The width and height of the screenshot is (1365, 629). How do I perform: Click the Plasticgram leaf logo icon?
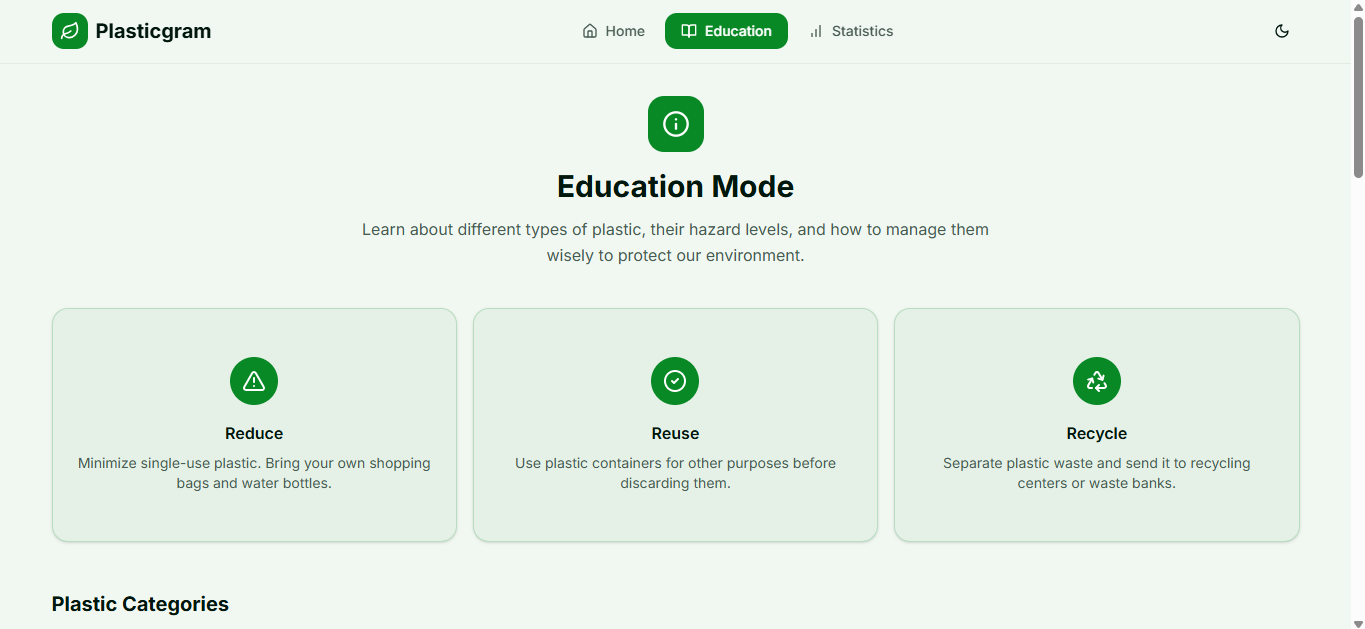(70, 31)
